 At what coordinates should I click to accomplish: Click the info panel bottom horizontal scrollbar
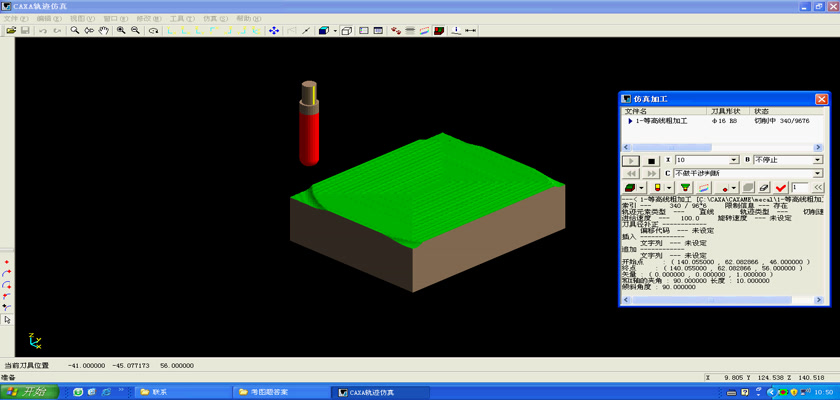coord(722,300)
